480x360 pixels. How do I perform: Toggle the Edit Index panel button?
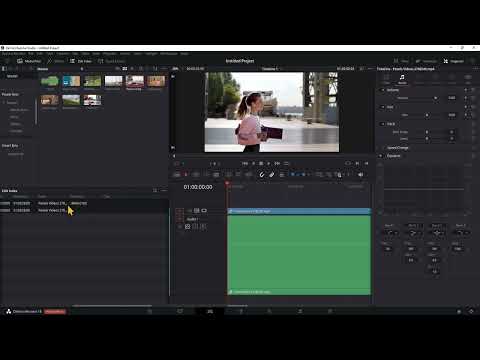81,61
